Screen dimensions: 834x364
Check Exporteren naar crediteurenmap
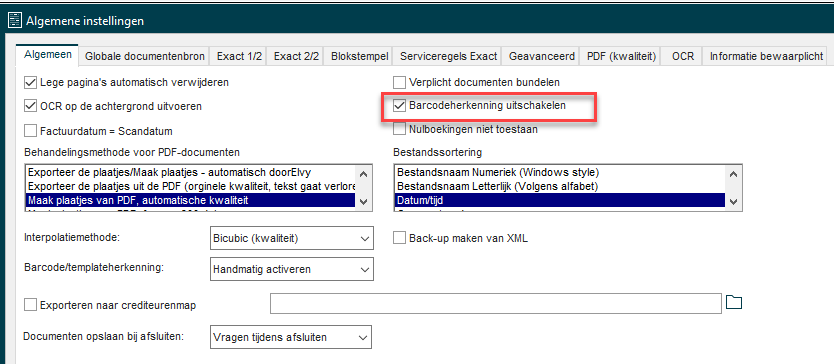point(30,305)
